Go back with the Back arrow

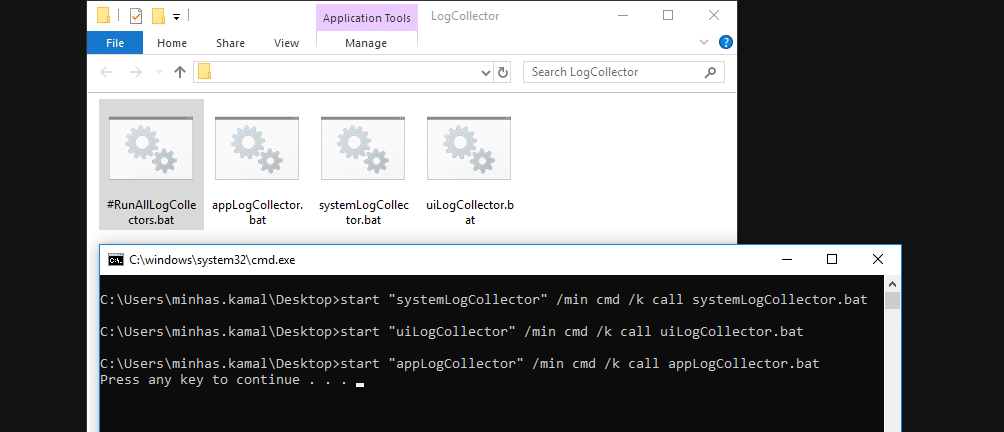pos(106,72)
